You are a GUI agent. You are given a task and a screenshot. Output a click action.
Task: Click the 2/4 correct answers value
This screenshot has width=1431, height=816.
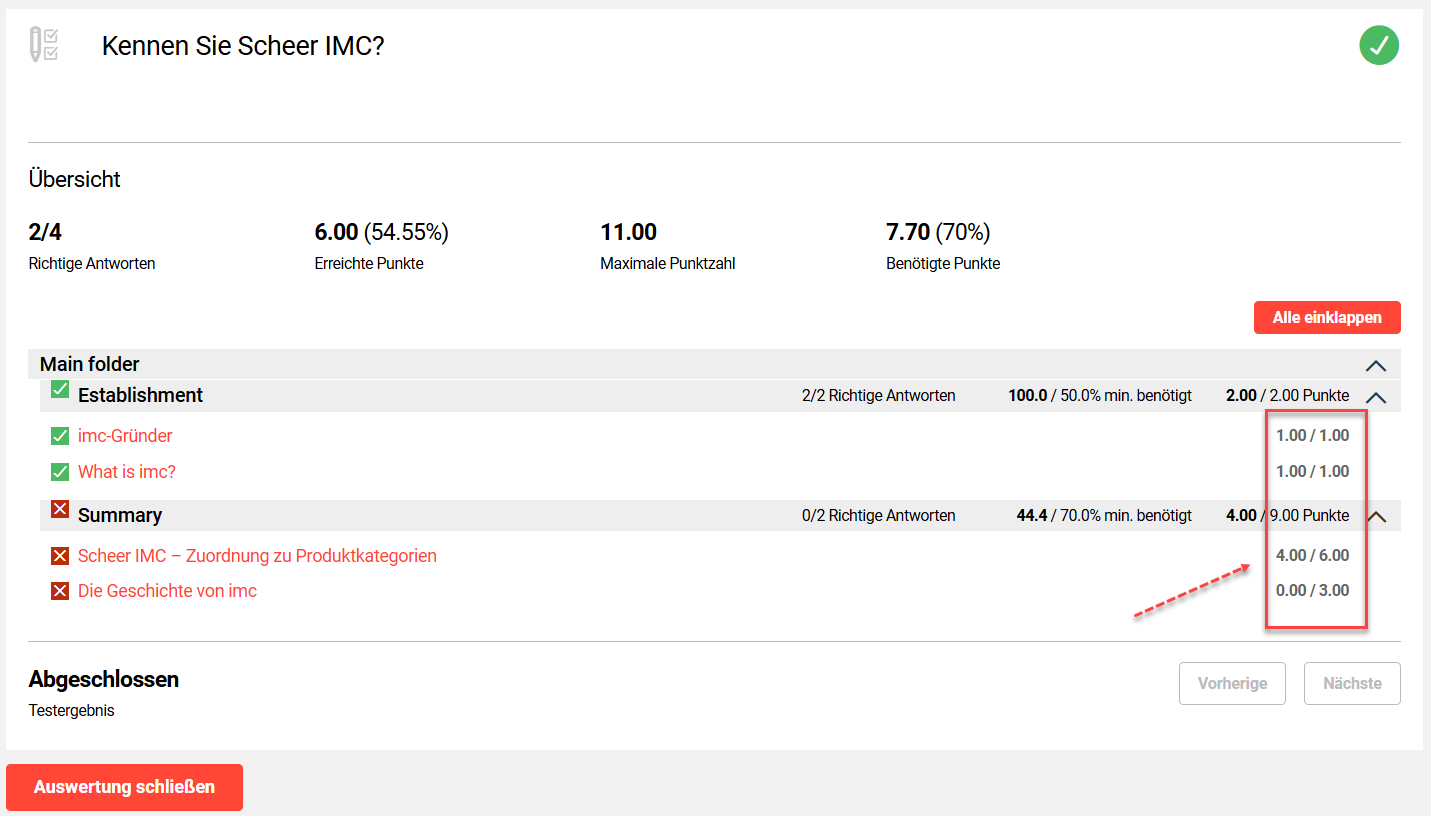(45, 233)
